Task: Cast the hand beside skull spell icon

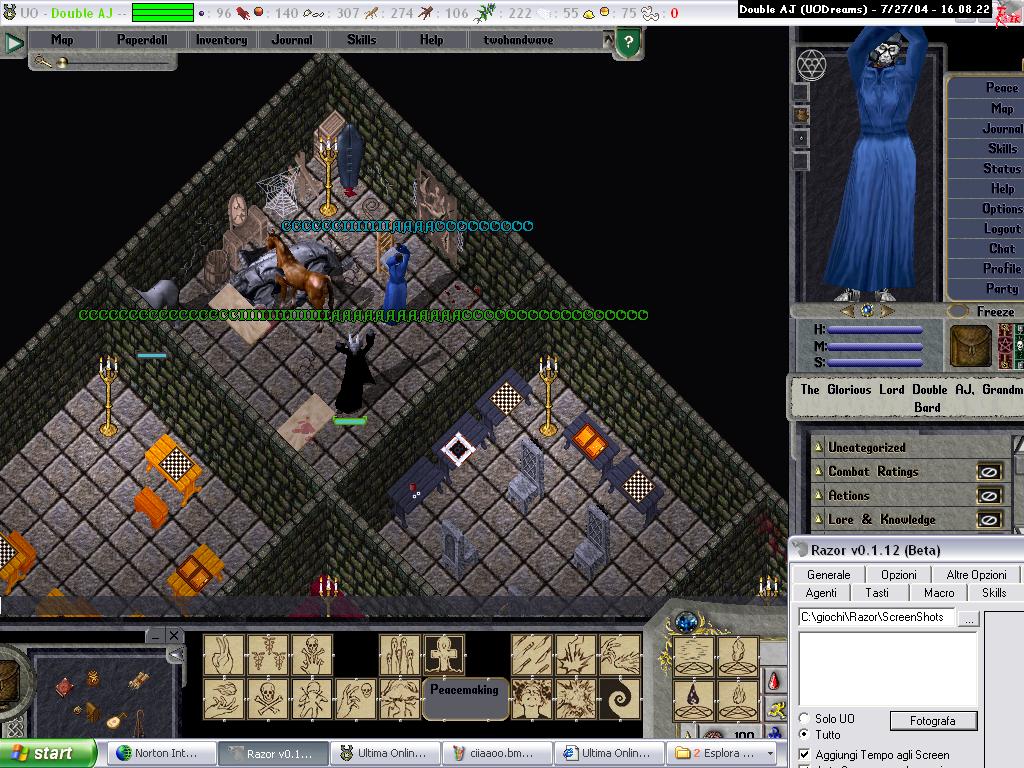Action: pyautogui.click(x=356, y=698)
